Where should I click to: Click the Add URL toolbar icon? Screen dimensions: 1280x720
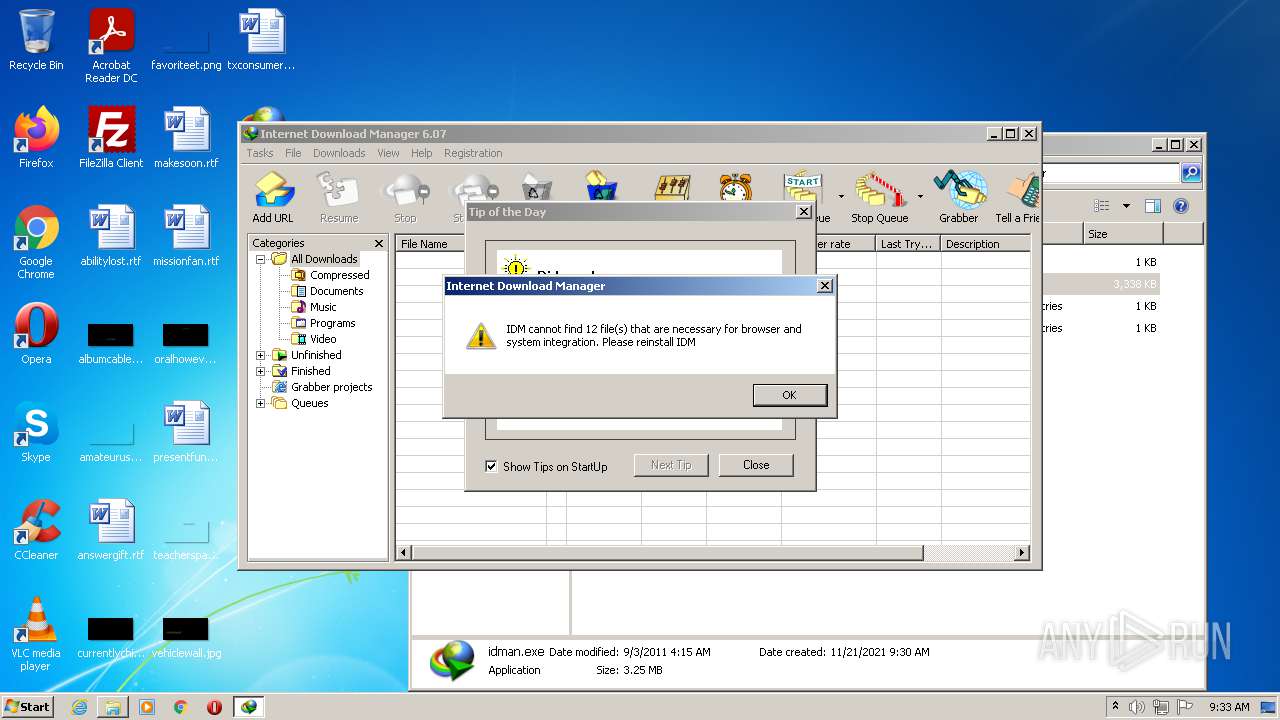point(273,197)
